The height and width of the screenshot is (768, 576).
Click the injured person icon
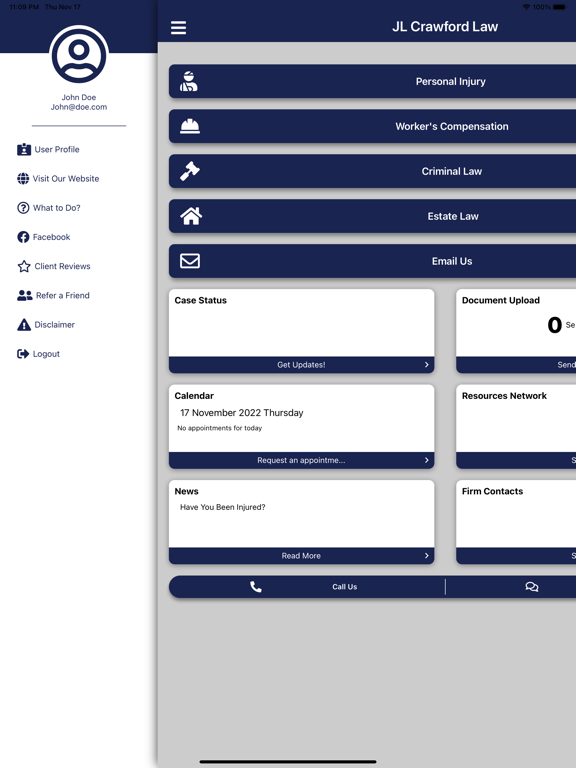(189, 81)
